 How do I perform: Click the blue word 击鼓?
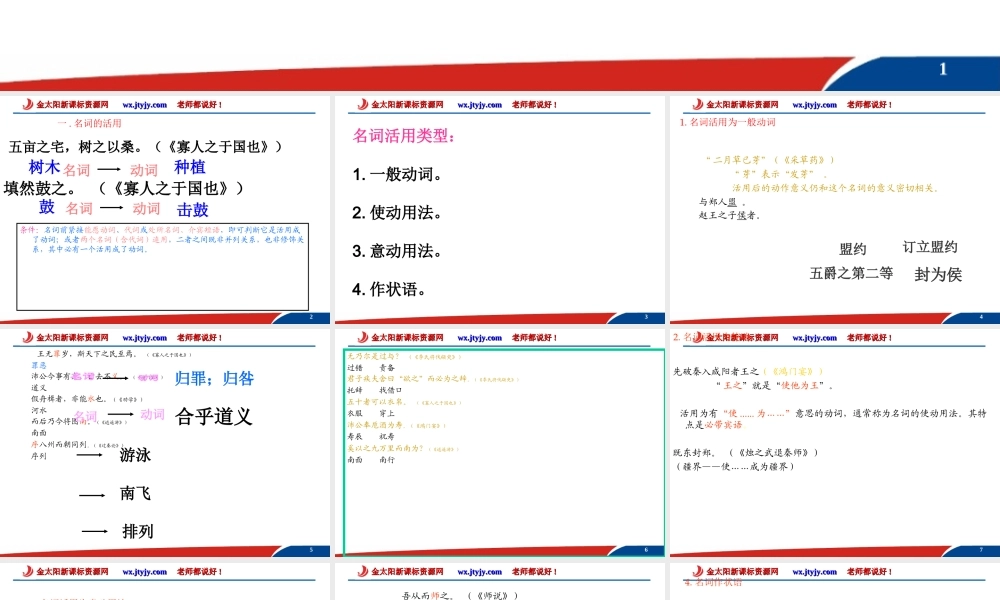coord(193,209)
